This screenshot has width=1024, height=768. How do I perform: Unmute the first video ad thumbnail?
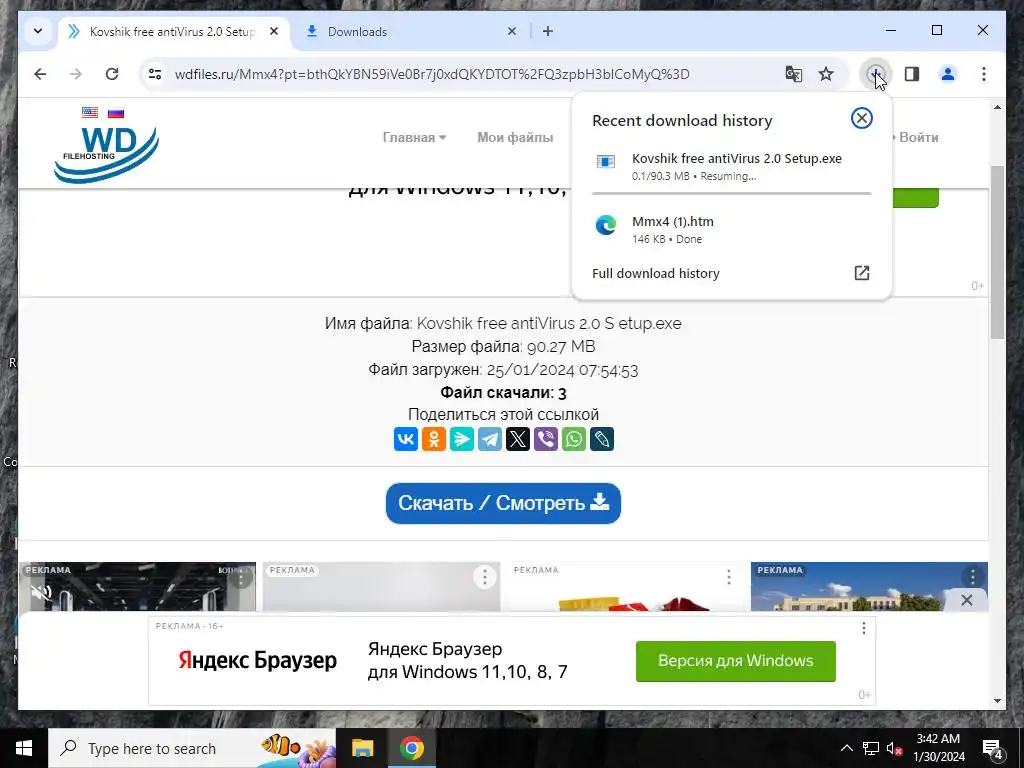tap(41, 593)
